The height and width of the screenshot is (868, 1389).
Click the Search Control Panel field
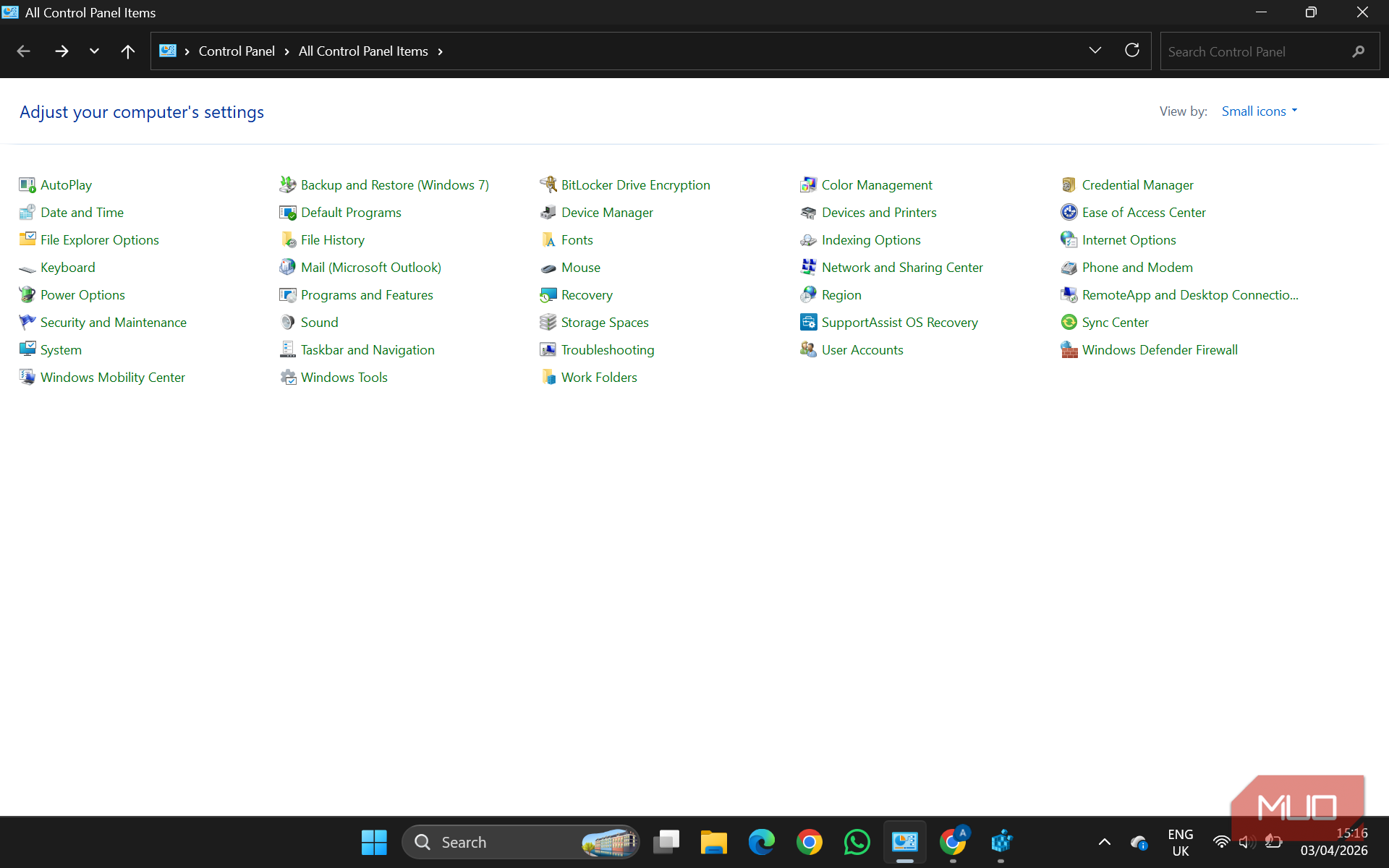click(x=1270, y=51)
